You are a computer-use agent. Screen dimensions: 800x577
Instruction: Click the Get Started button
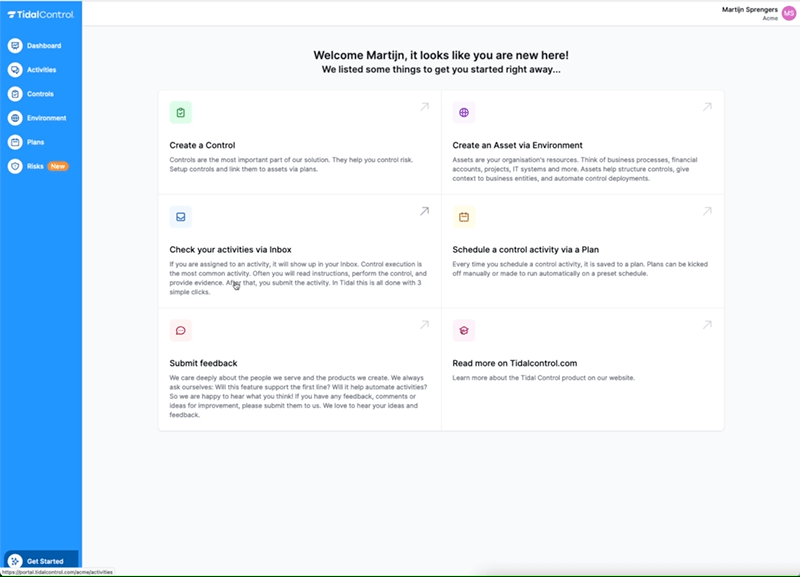click(x=40, y=562)
